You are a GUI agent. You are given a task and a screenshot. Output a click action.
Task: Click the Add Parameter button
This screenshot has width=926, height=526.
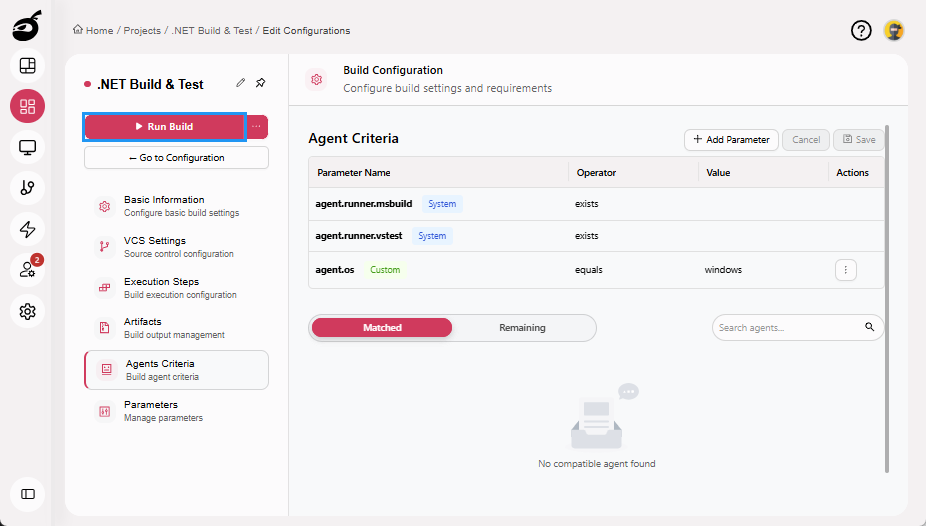coord(731,140)
